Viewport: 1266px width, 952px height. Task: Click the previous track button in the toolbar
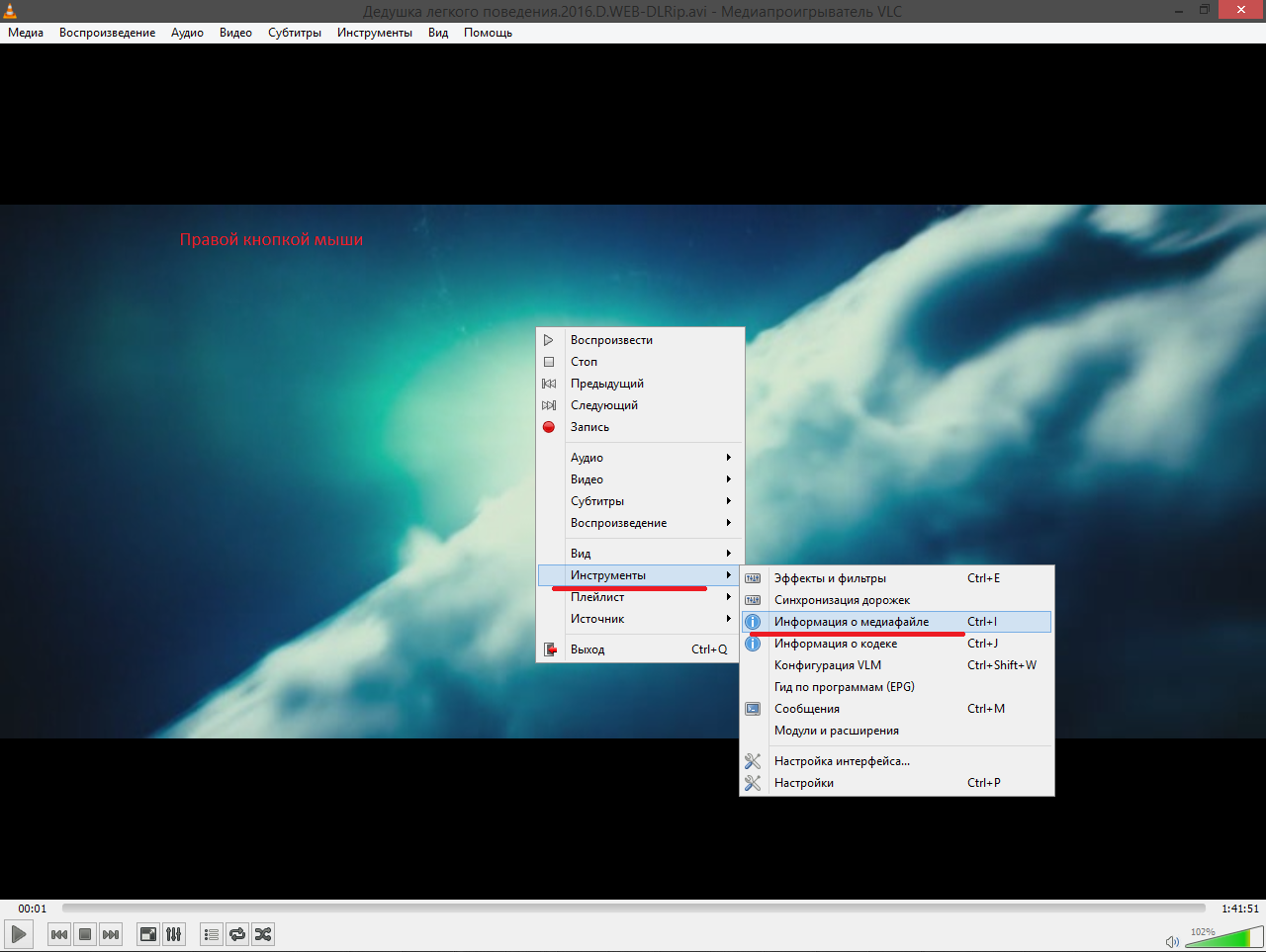(59, 934)
